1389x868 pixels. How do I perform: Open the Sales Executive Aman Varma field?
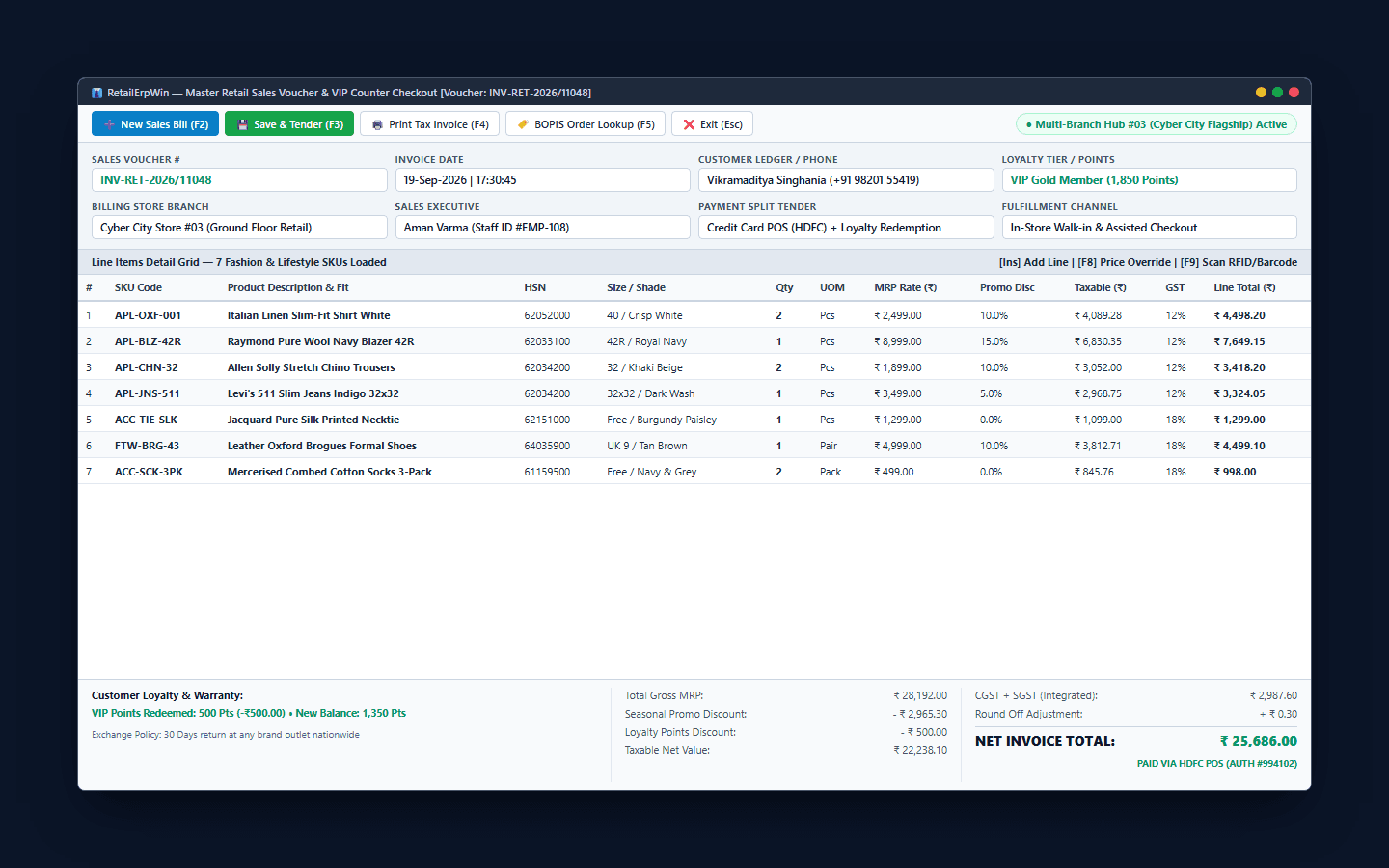point(542,228)
